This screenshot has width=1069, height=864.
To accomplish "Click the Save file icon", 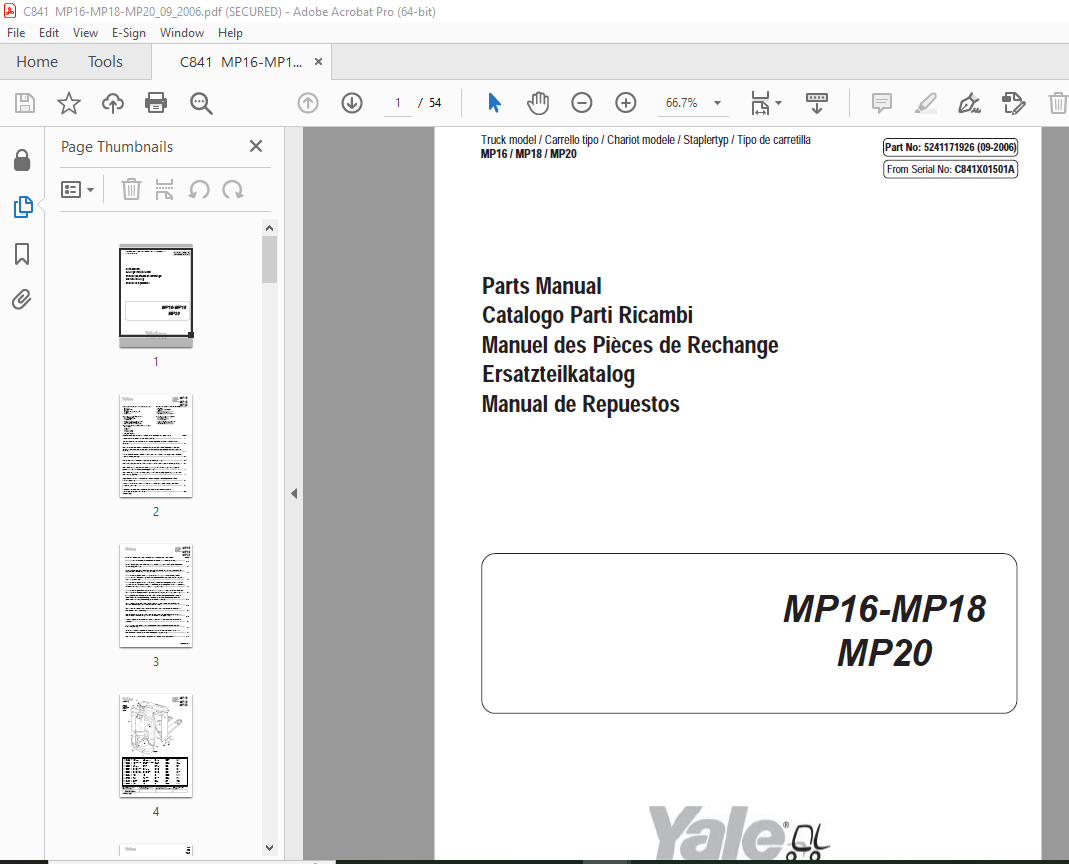I will 25,103.
